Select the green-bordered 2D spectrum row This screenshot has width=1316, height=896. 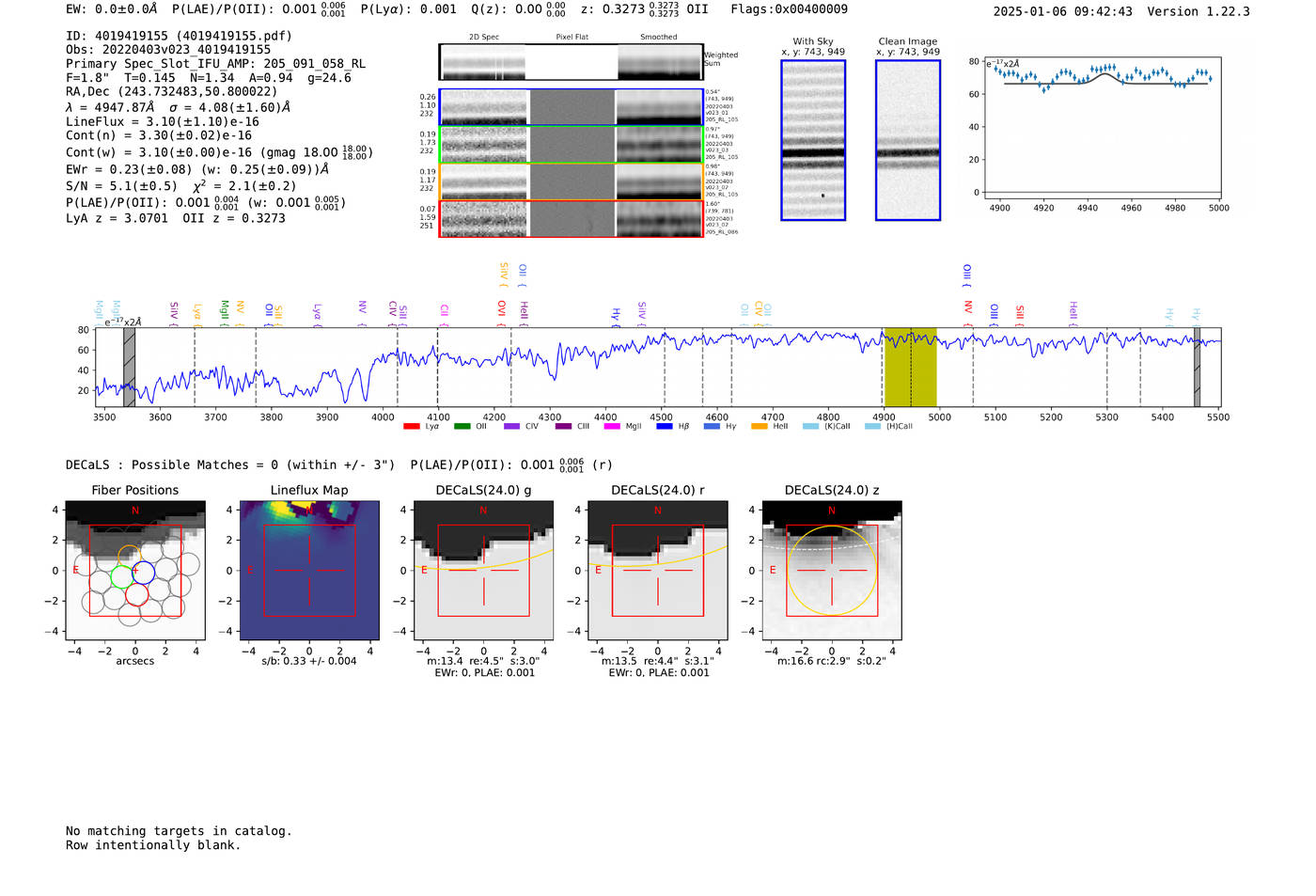click(572, 144)
